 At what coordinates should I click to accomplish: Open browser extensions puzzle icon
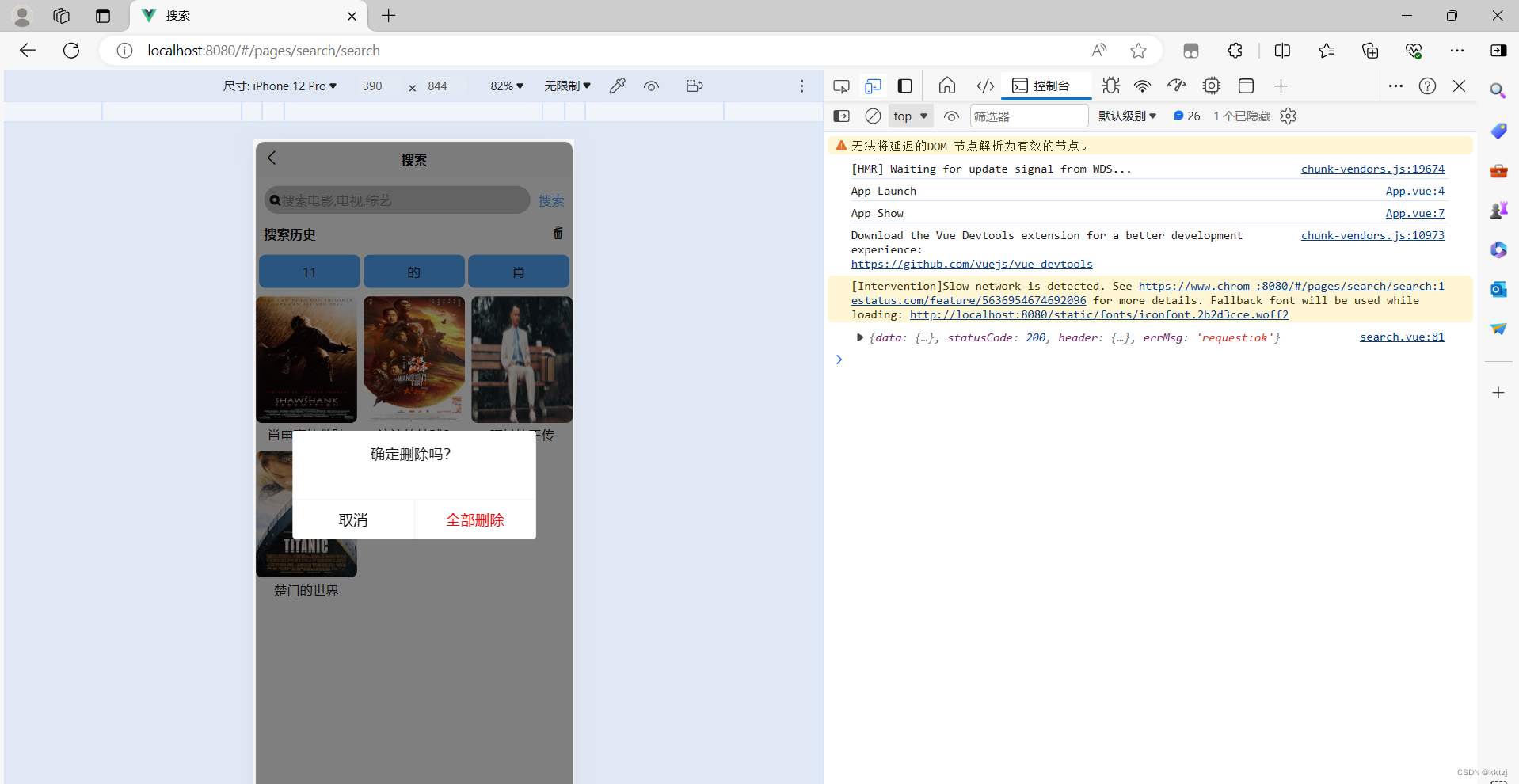[x=1235, y=51]
